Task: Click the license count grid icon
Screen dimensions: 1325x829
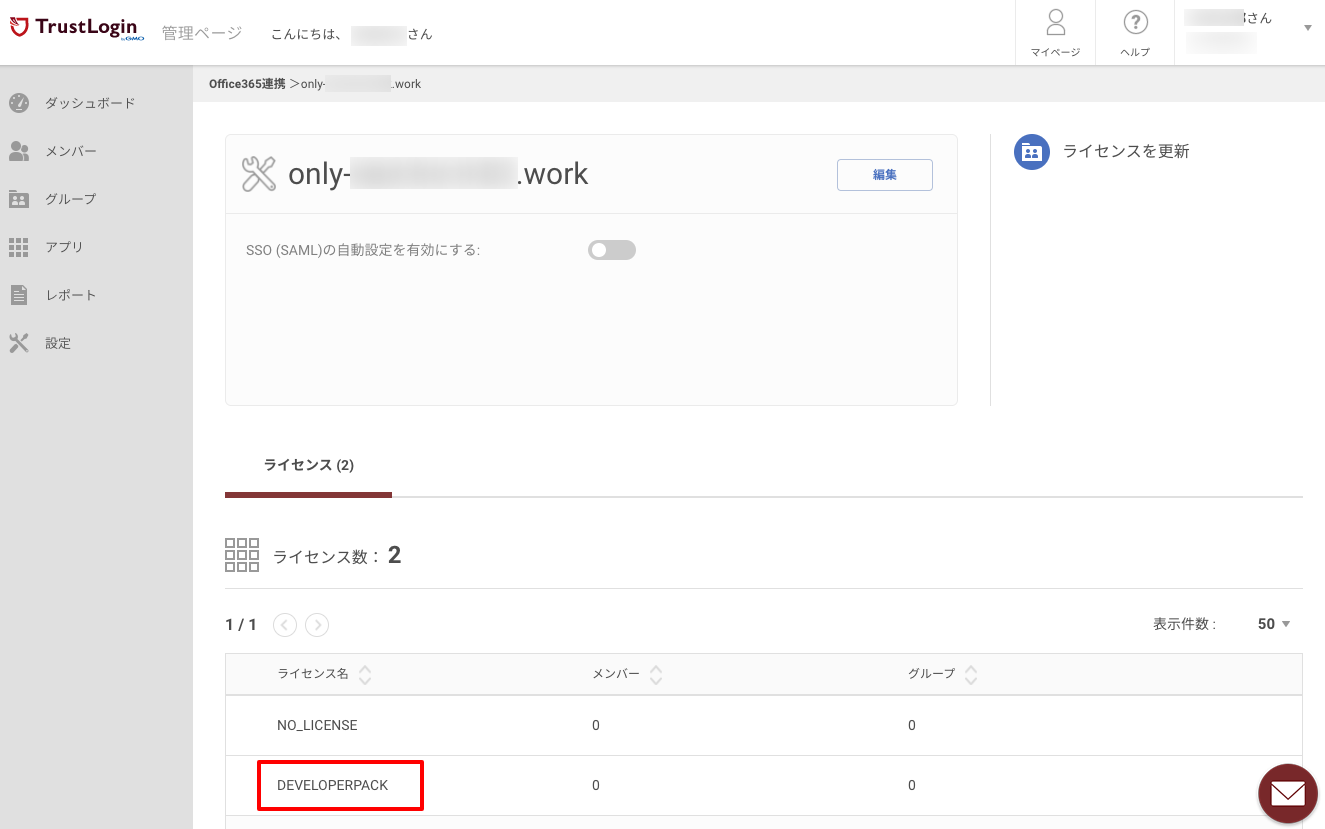Action: pyautogui.click(x=242, y=555)
